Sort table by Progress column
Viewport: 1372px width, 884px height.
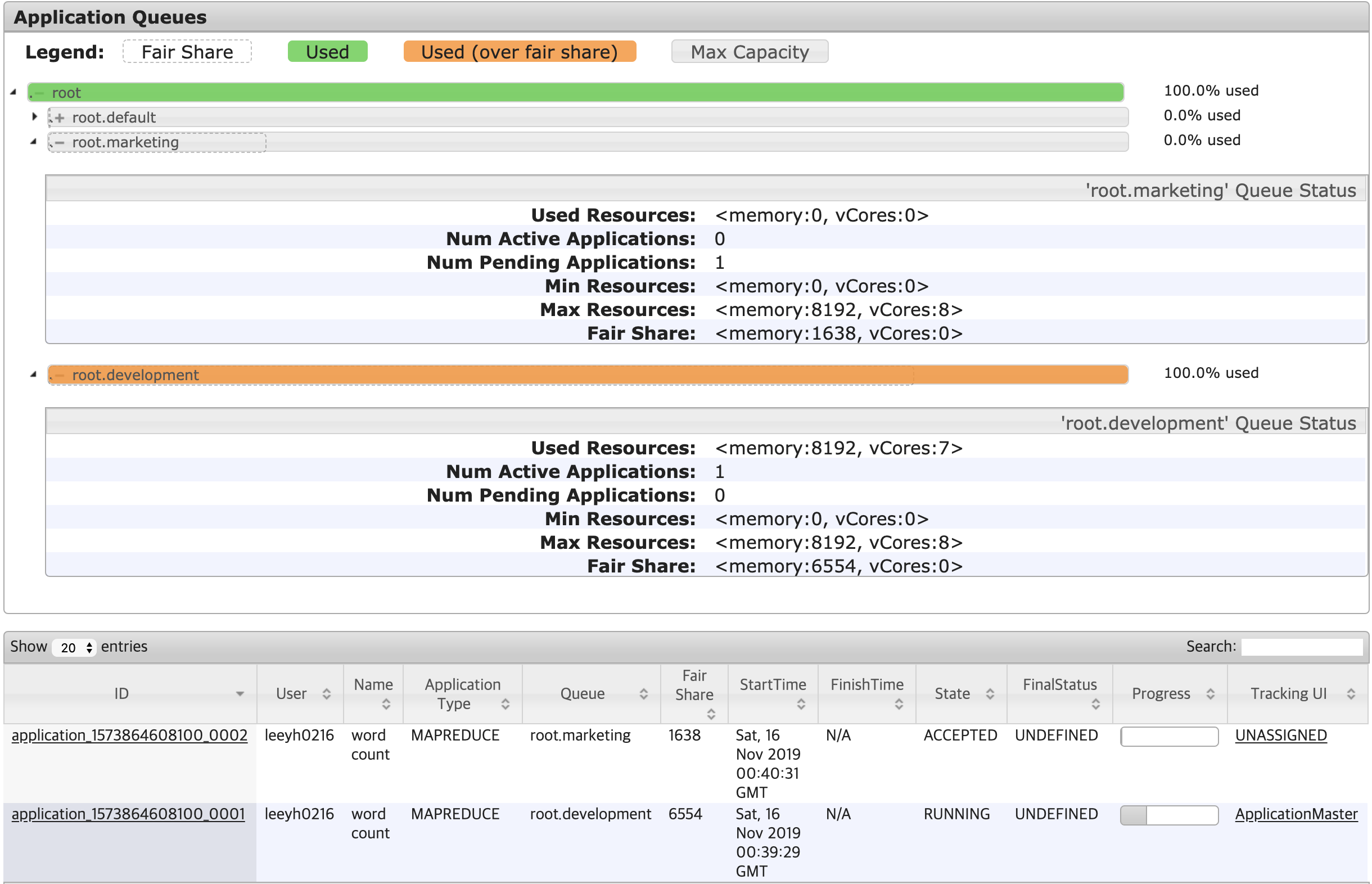pyautogui.click(x=1210, y=694)
